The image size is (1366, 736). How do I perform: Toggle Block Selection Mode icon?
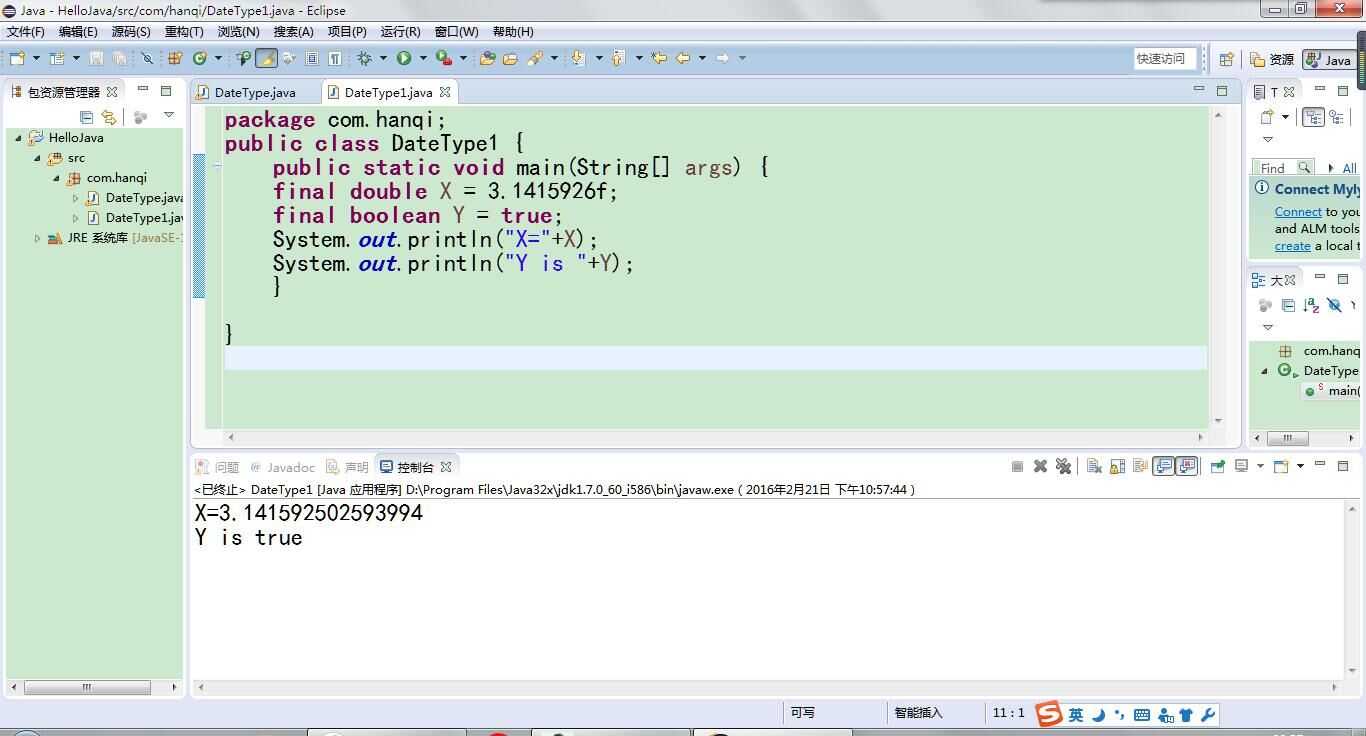[x=312, y=58]
